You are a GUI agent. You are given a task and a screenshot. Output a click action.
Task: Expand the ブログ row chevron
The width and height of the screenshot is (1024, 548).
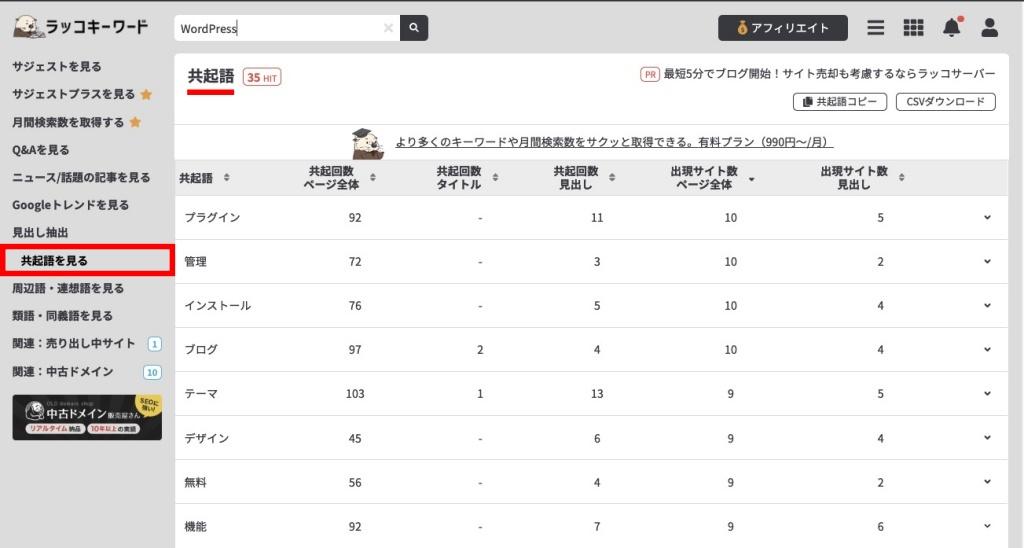(x=987, y=349)
